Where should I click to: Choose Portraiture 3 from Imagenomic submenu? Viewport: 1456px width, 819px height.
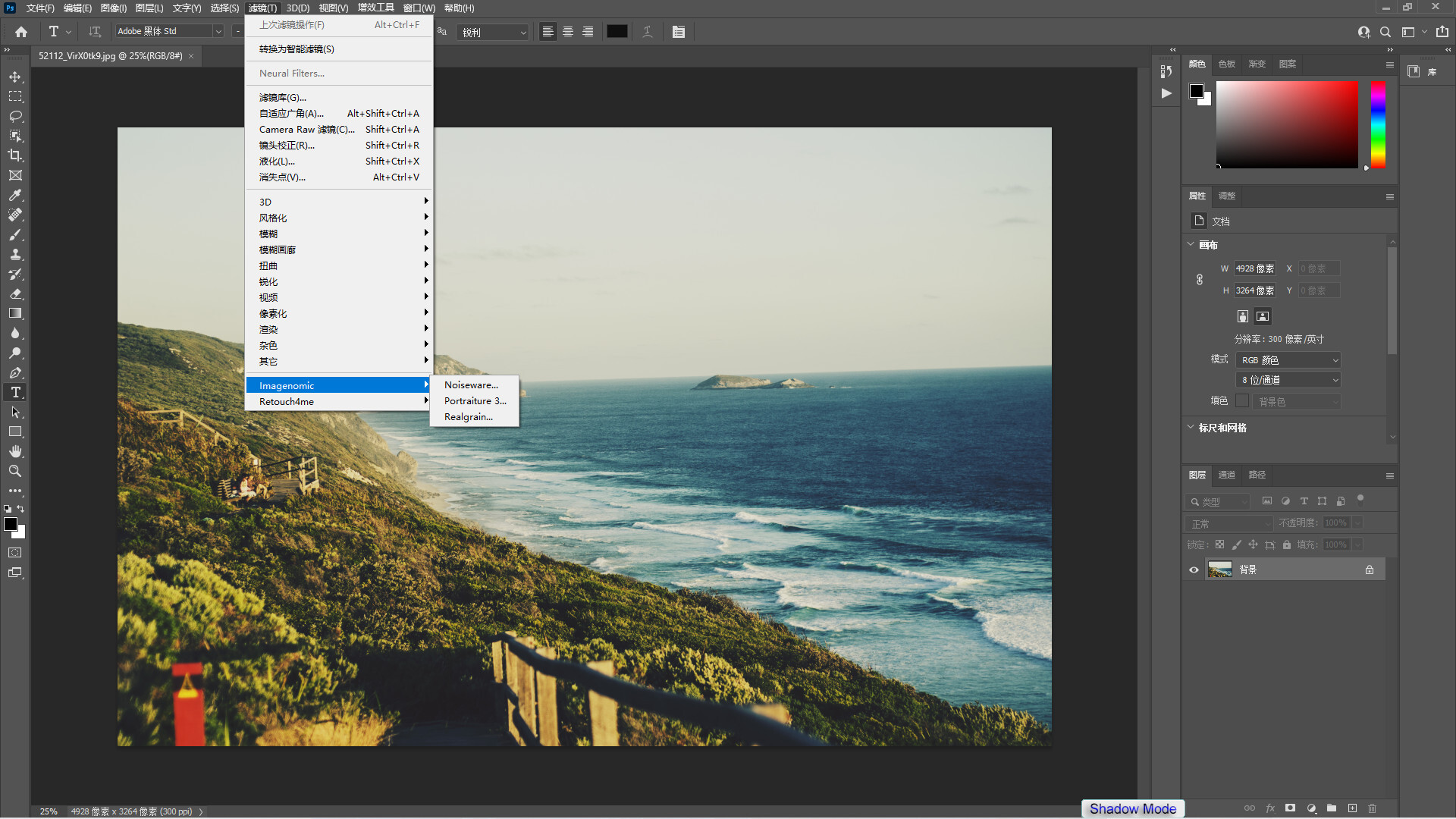coord(475,401)
